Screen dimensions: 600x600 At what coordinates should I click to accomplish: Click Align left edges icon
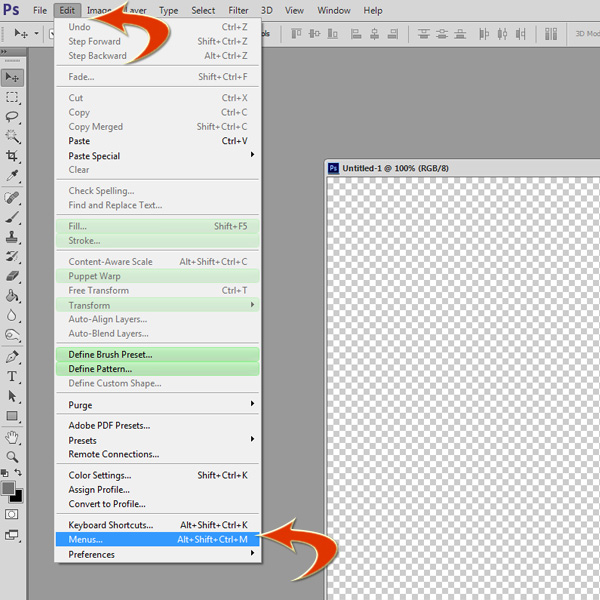pyautogui.click(x=356, y=34)
